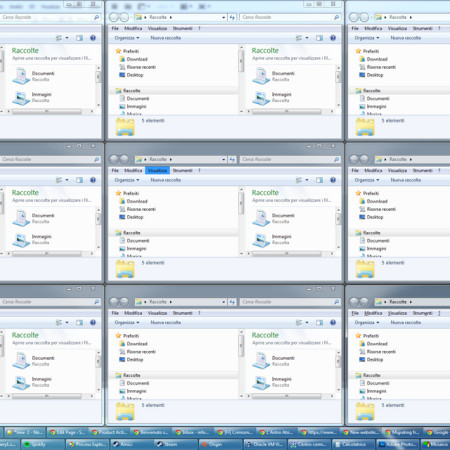This screenshot has width=450, height=450.
Task: Open Adobe Photoshop taskbar button
Action: point(398,444)
